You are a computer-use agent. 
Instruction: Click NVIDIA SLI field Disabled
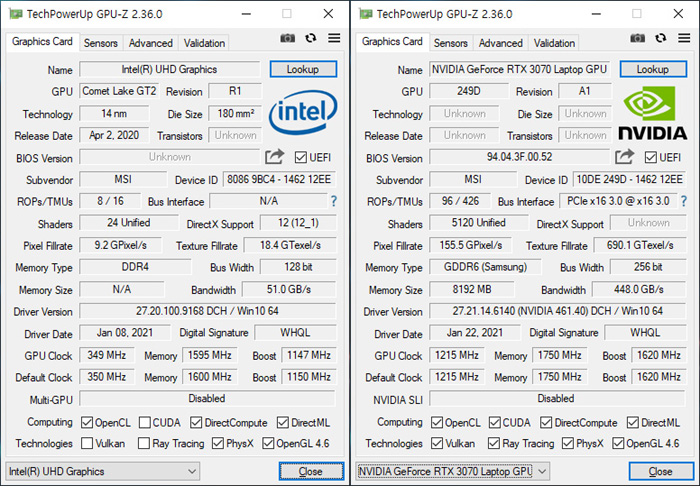(x=556, y=398)
